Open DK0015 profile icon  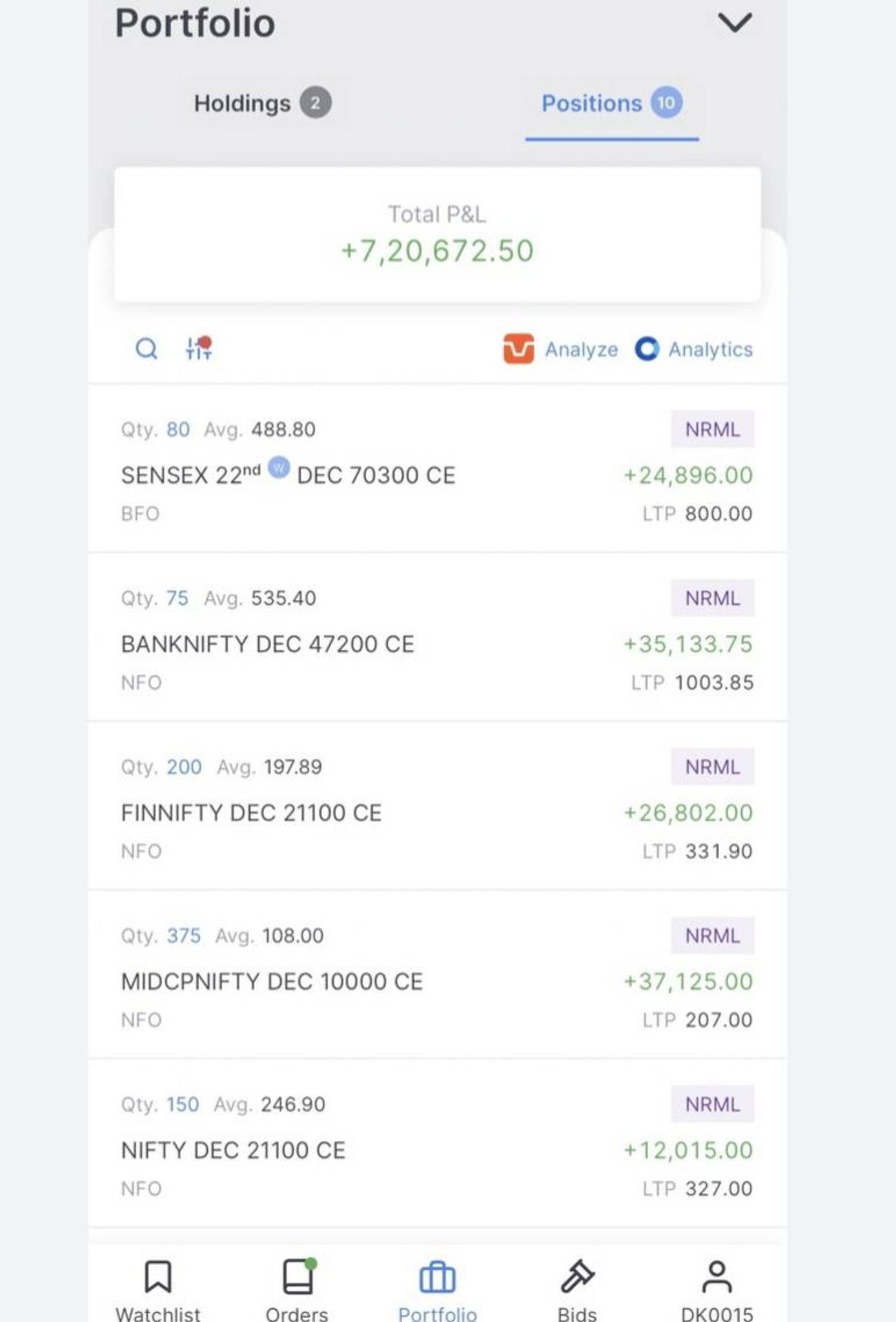click(x=717, y=1277)
